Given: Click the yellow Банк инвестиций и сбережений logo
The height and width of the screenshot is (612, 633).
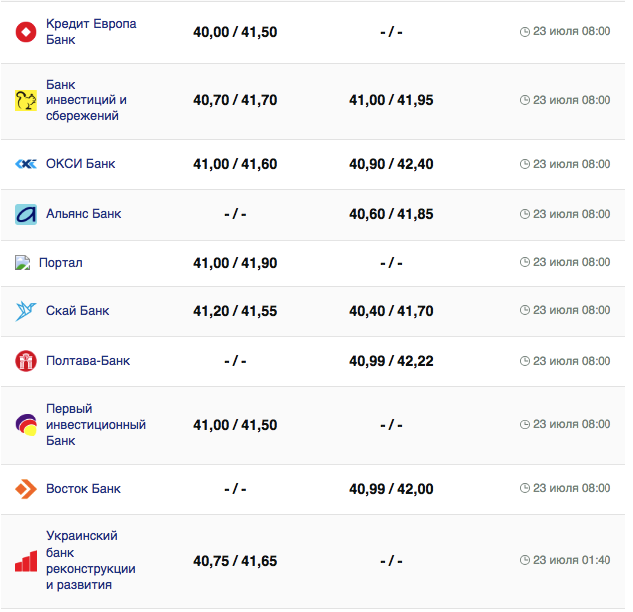Looking at the screenshot, I should (26, 100).
